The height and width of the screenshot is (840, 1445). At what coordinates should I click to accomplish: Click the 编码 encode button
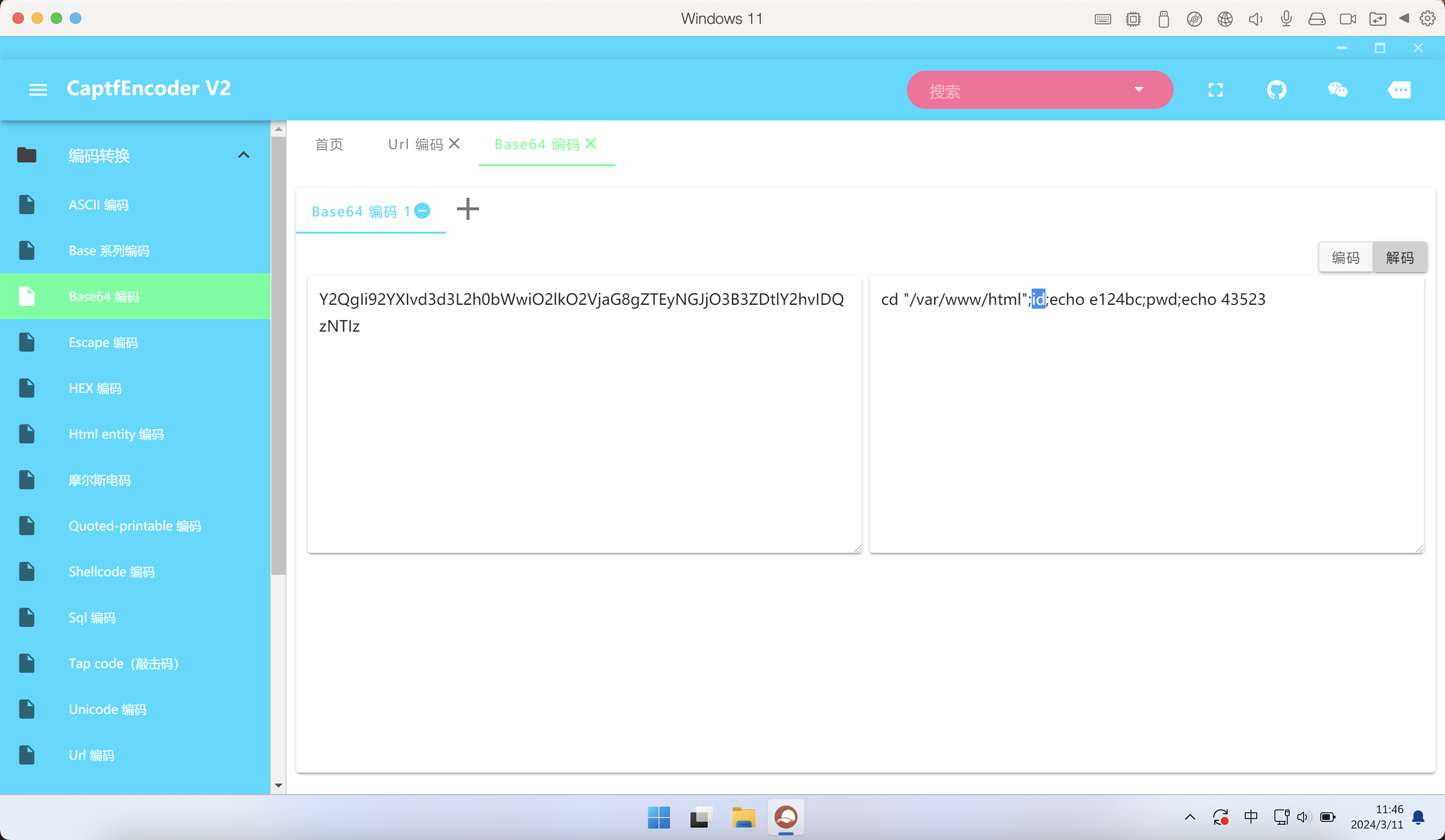point(1345,258)
